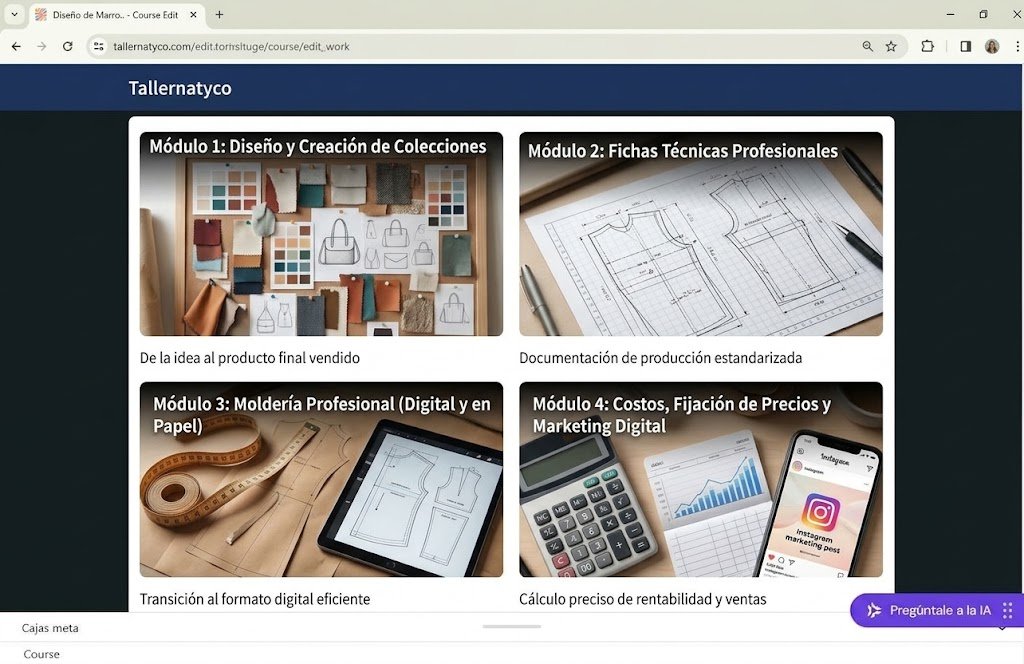Image resolution: width=1024 pixels, height=664 pixels.
Task: Open the browser extensions puzzle icon
Action: tap(927, 46)
